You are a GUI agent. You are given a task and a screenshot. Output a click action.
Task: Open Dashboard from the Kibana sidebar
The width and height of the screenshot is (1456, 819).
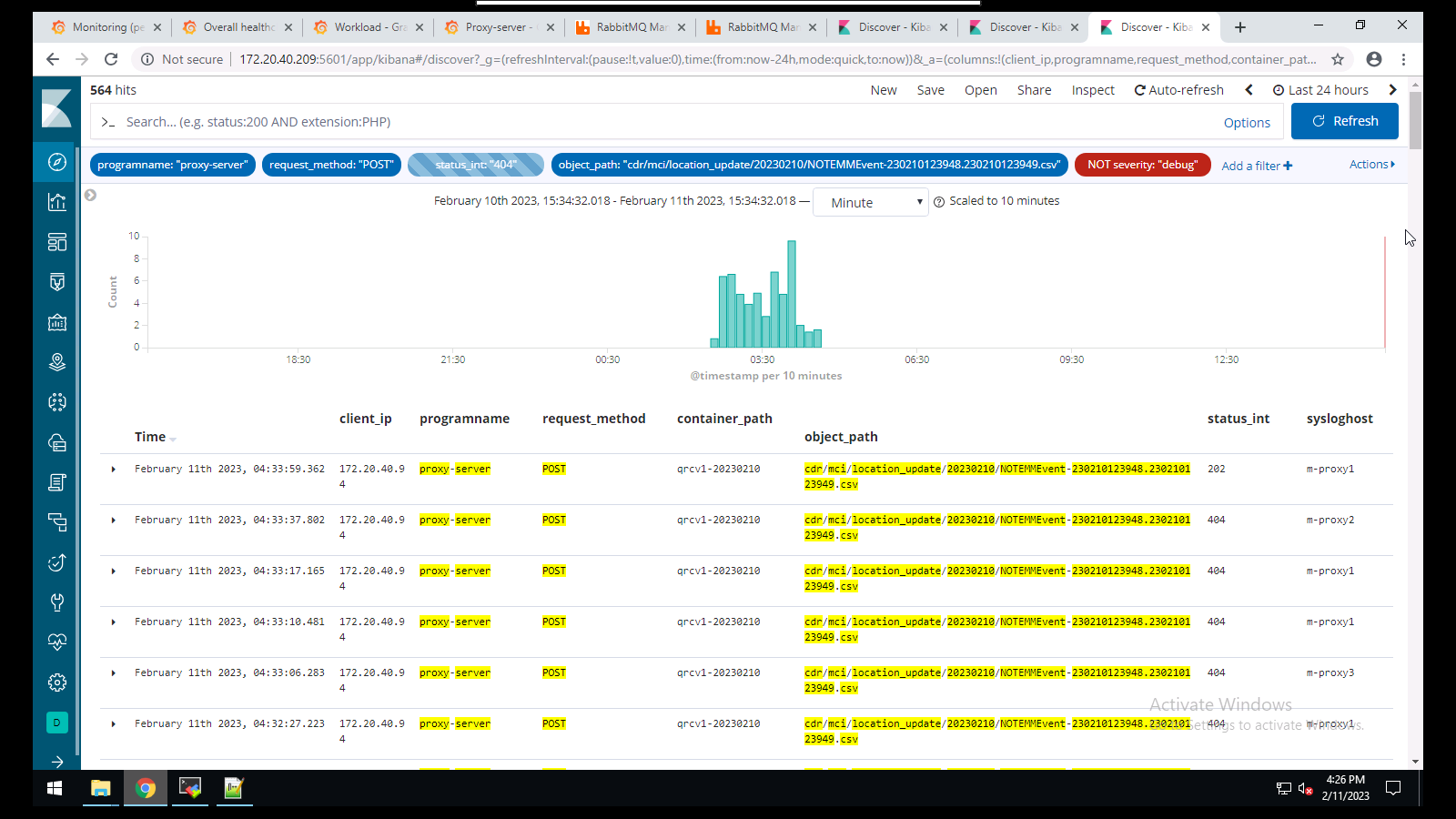(56, 242)
